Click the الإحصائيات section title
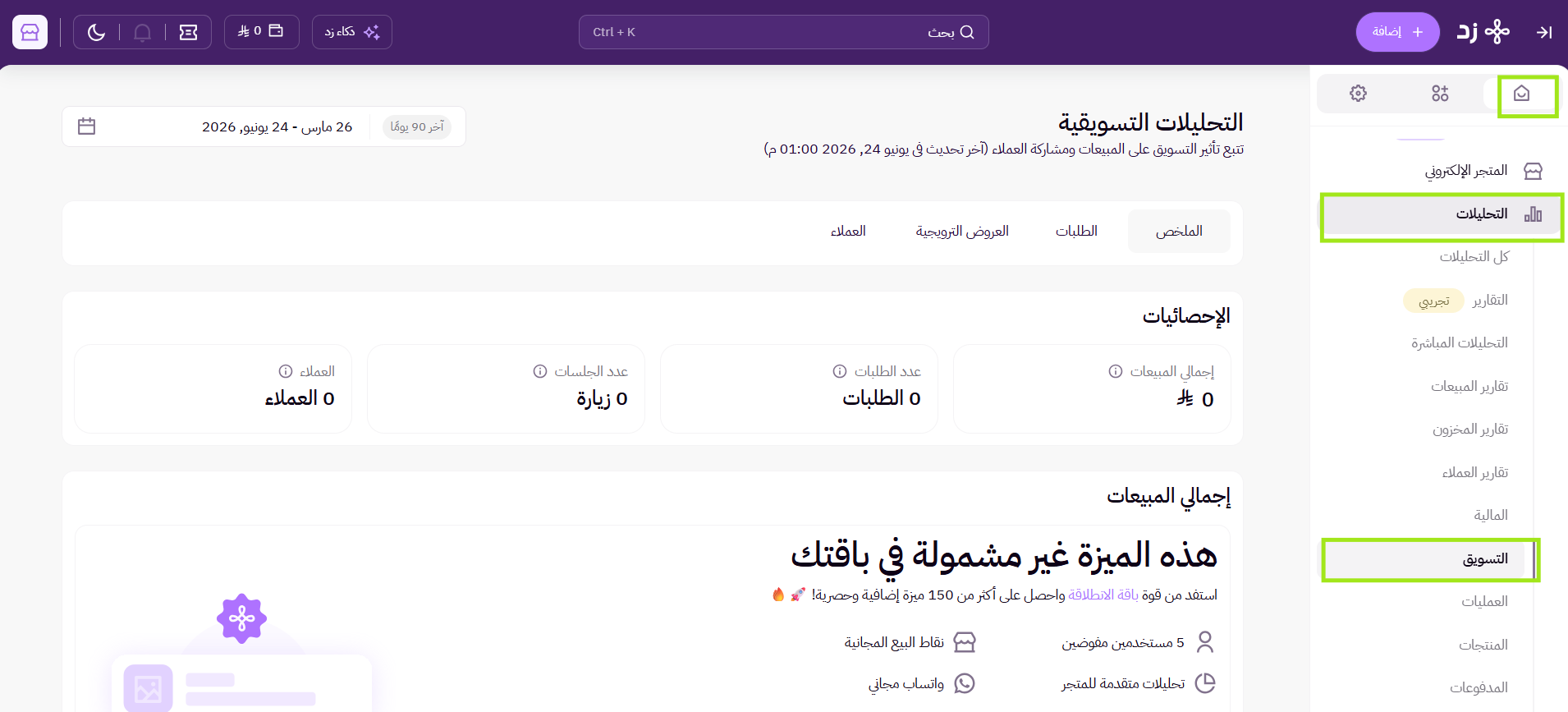Screen dimensions: 1568x712 [x=1186, y=316]
